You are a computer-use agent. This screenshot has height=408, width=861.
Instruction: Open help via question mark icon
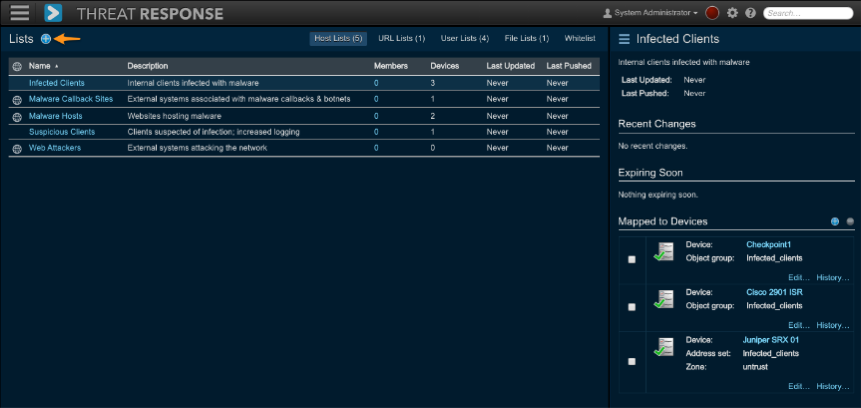point(750,13)
